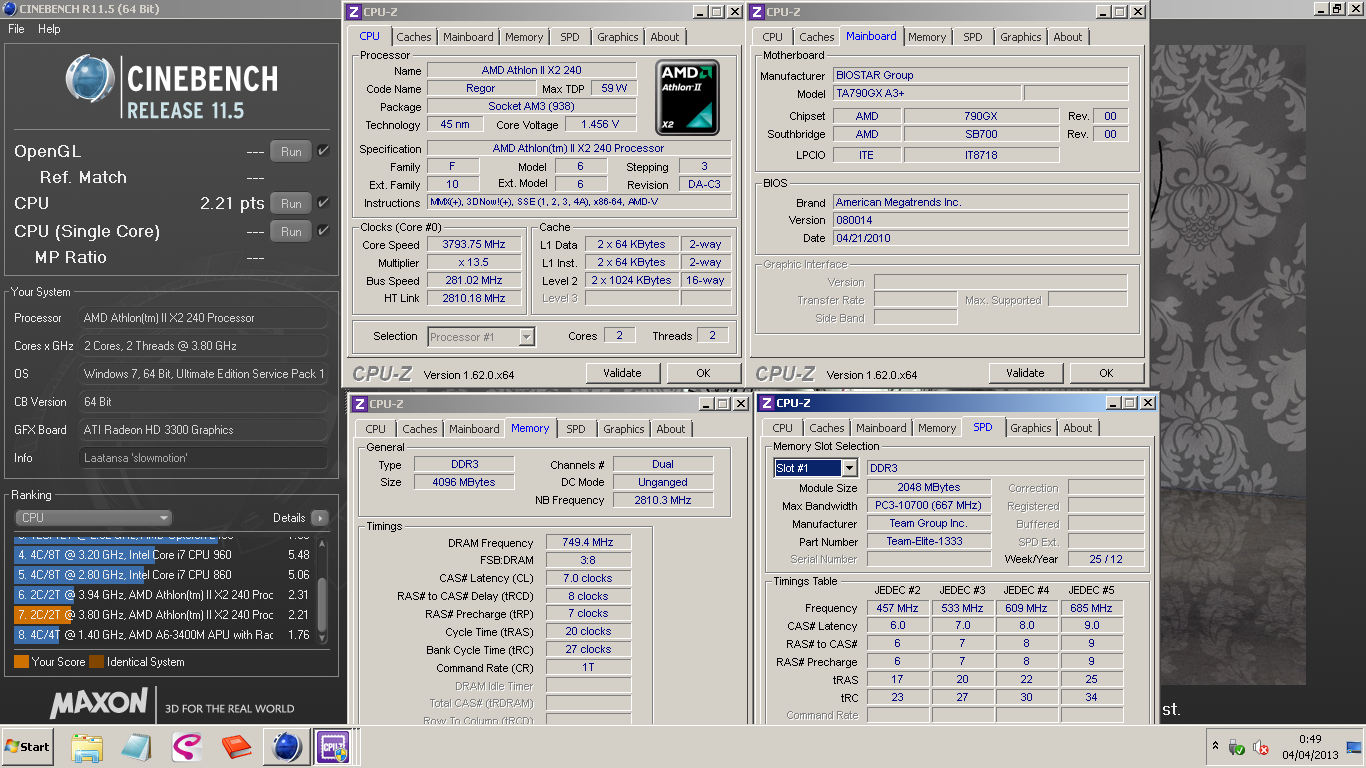Image resolution: width=1366 pixels, height=768 pixels.
Task: Click Validate in the Mainboard window
Action: point(1025,373)
